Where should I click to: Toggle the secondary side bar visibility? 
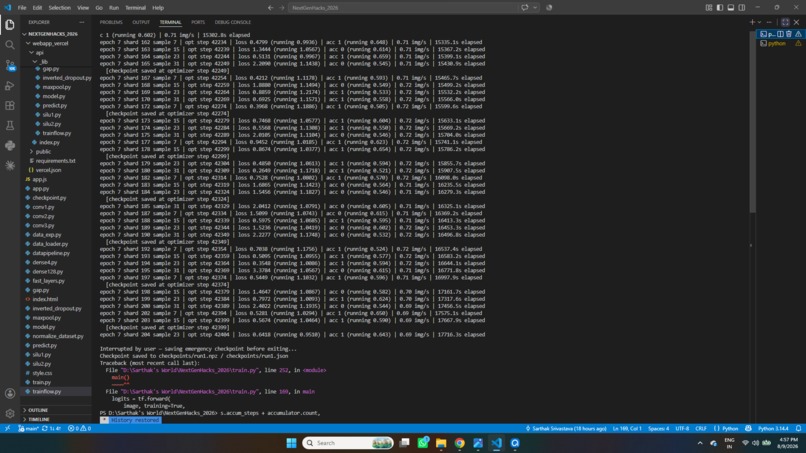pyautogui.click(x=742, y=8)
